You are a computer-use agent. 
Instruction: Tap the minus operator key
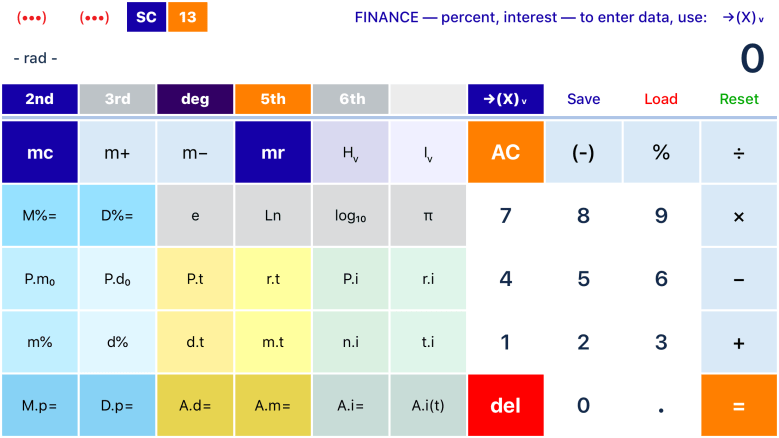pyautogui.click(x=739, y=280)
